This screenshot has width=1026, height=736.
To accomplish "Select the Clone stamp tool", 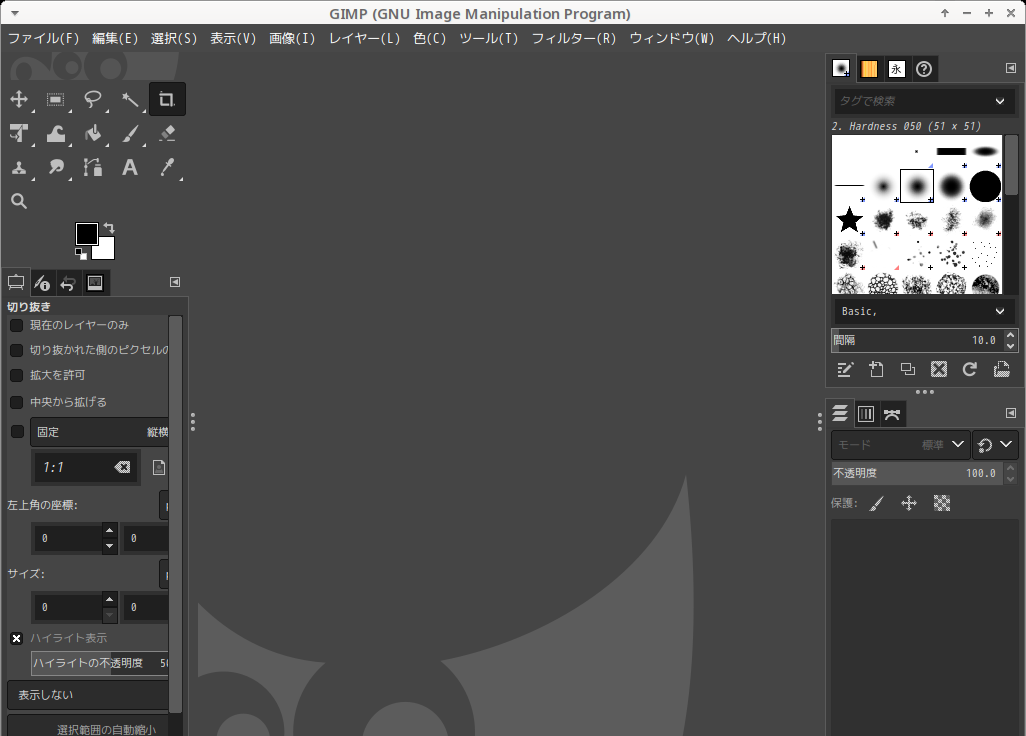I will [x=19, y=167].
